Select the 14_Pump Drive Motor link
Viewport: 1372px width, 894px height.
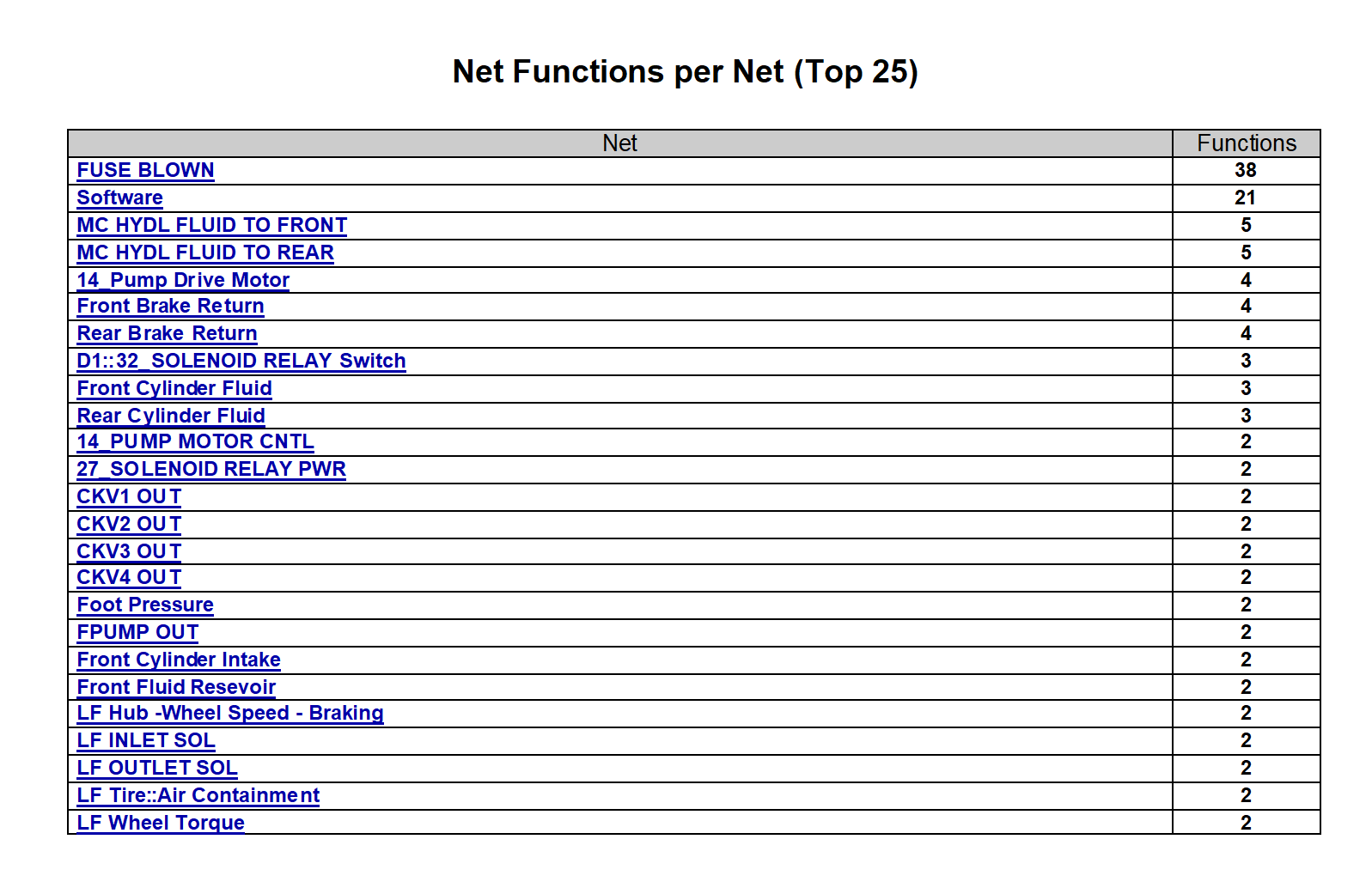183,280
